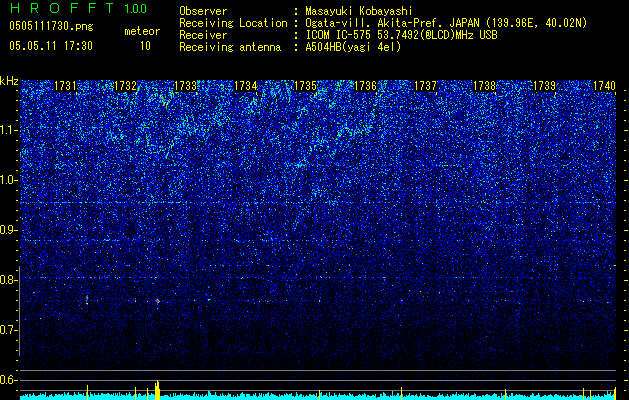Click the Receiving antenna label

click(x=230, y=47)
